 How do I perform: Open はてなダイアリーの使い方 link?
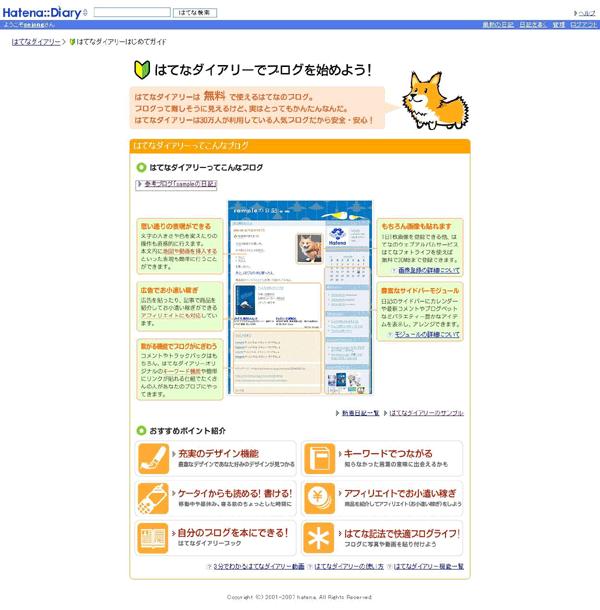tap(349, 566)
